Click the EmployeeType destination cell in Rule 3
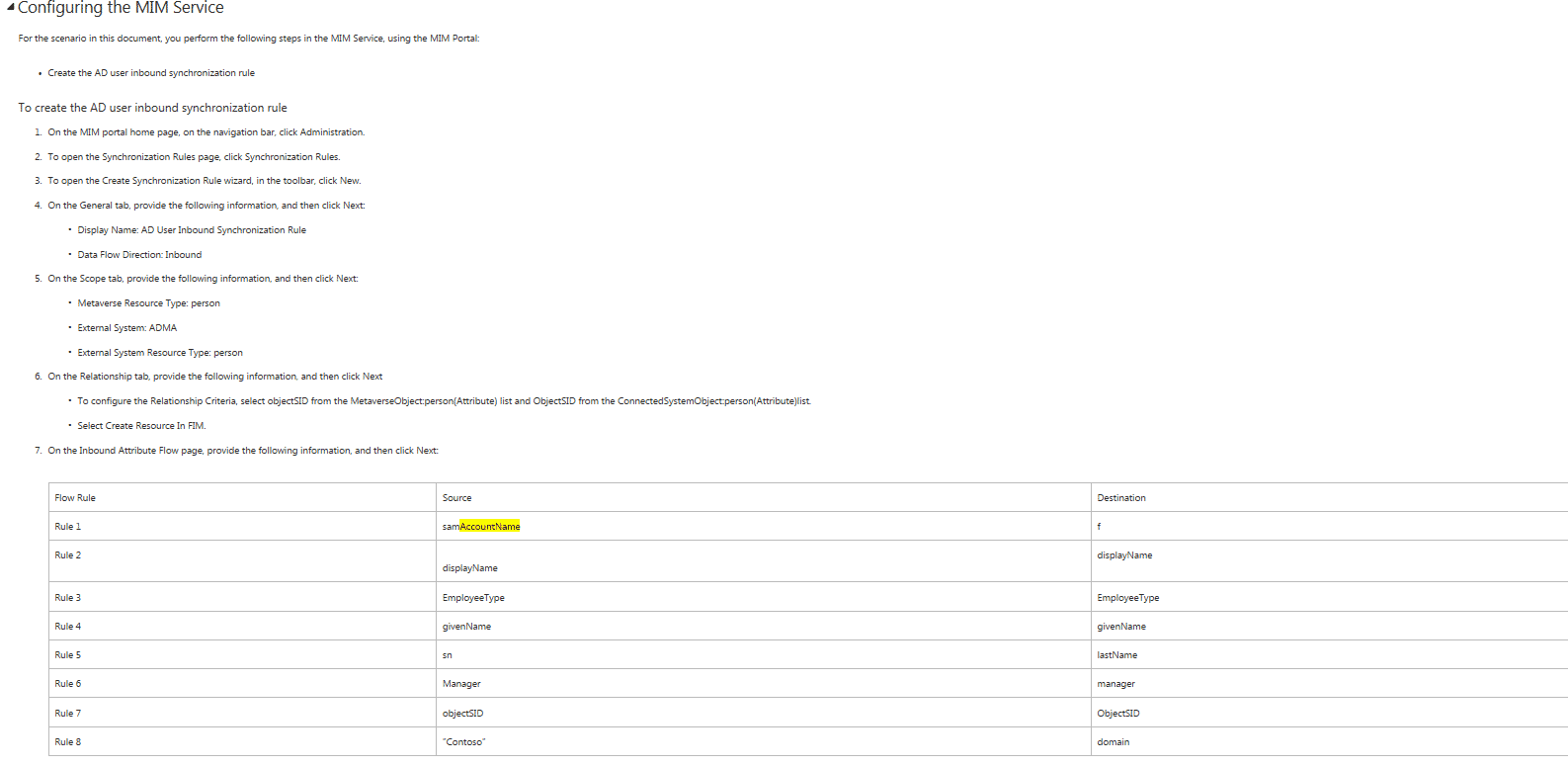The width and height of the screenshot is (1568, 766). click(1127, 598)
